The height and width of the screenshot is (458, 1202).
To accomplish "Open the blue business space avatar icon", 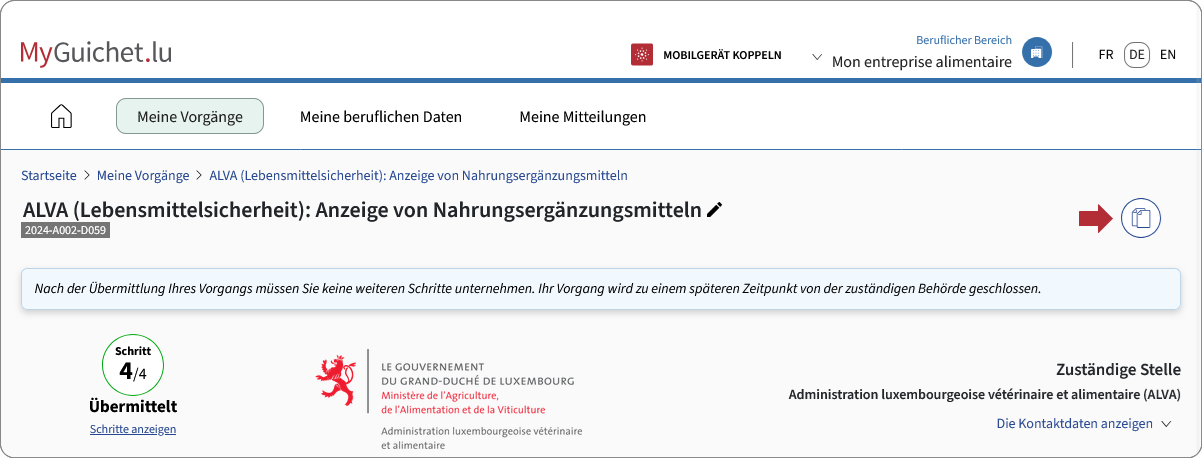I will coord(1037,52).
